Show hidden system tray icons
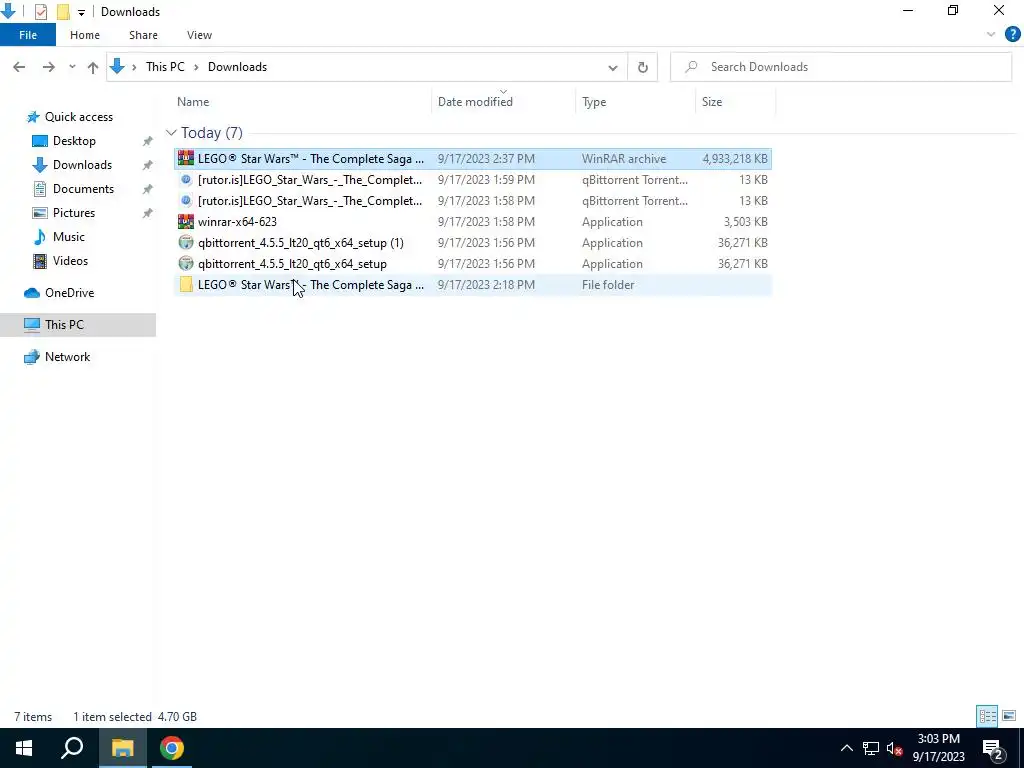This screenshot has width=1024, height=768. pyautogui.click(x=846, y=748)
